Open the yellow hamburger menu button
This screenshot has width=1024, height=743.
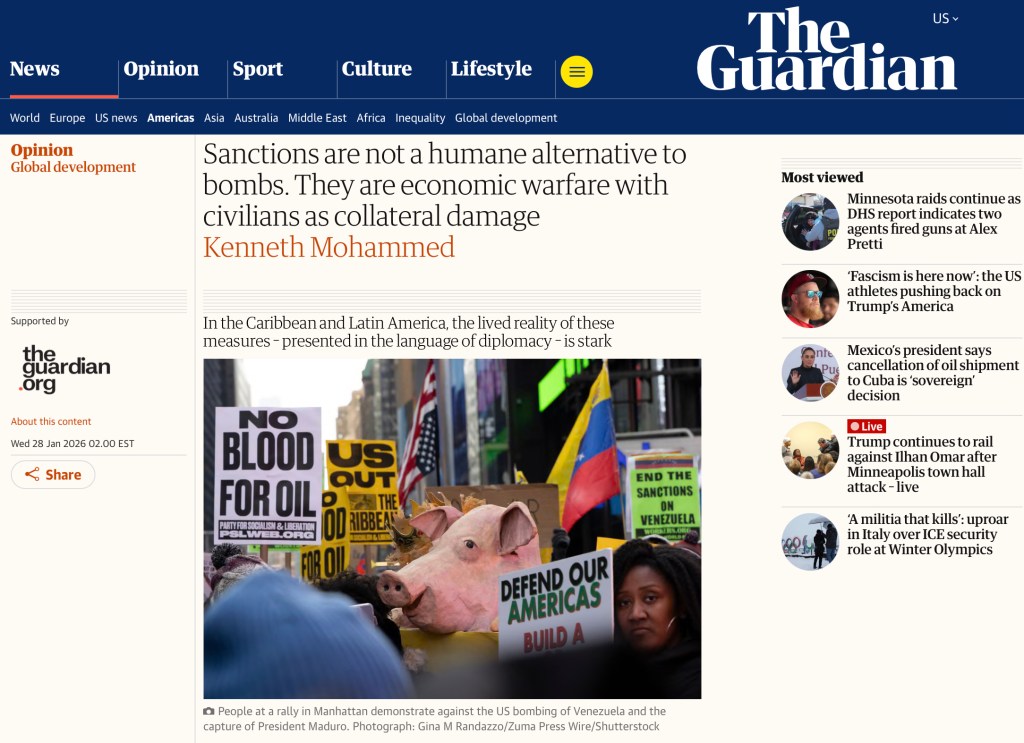click(x=577, y=72)
